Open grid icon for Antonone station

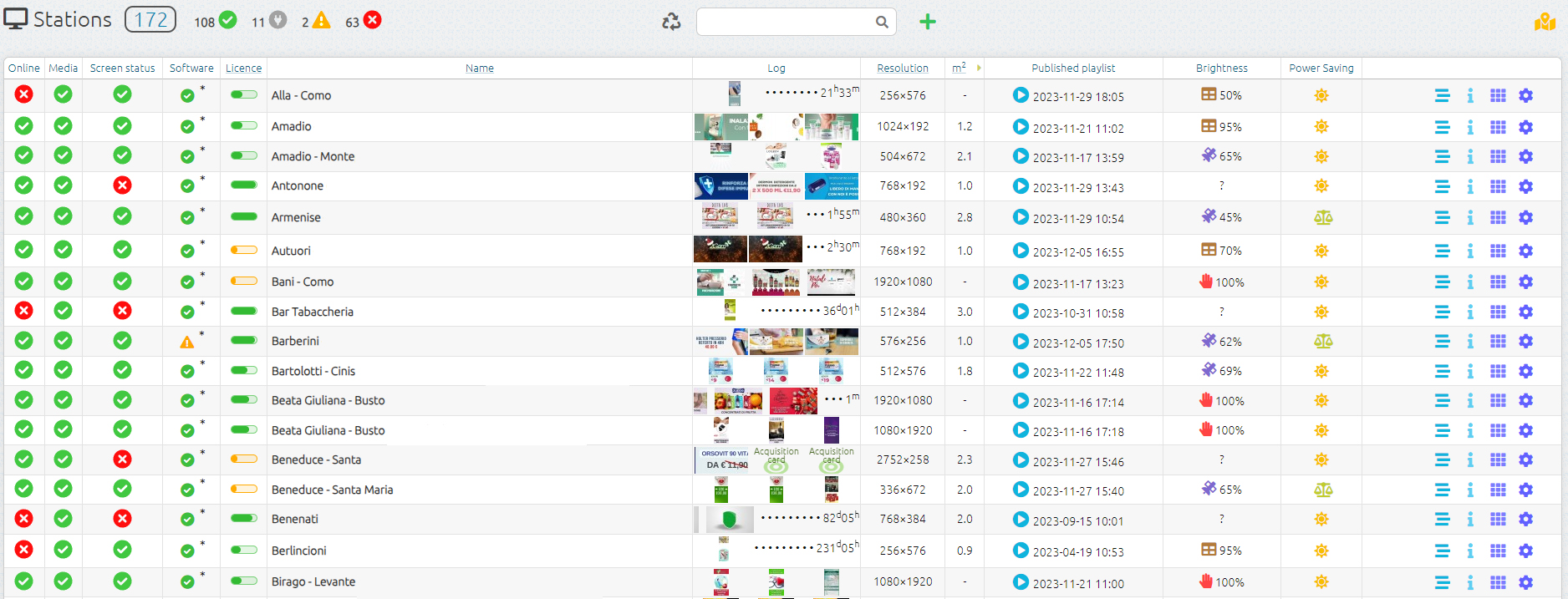pyautogui.click(x=1498, y=186)
